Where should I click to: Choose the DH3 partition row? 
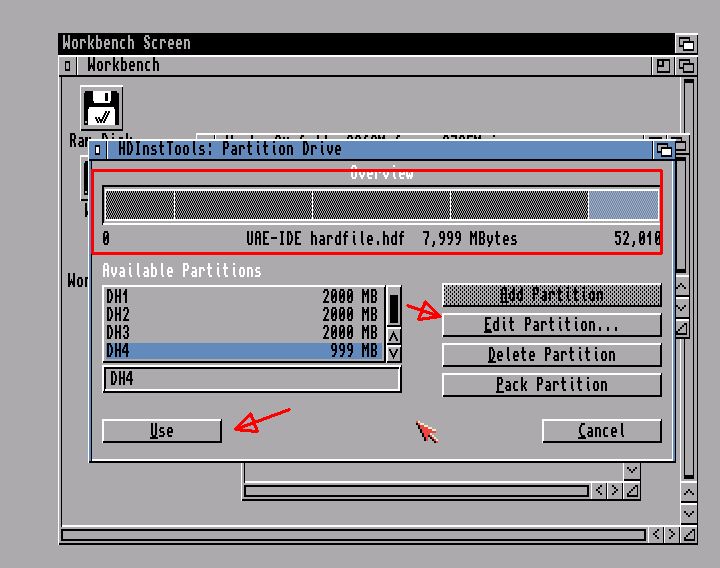(x=242, y=332)
